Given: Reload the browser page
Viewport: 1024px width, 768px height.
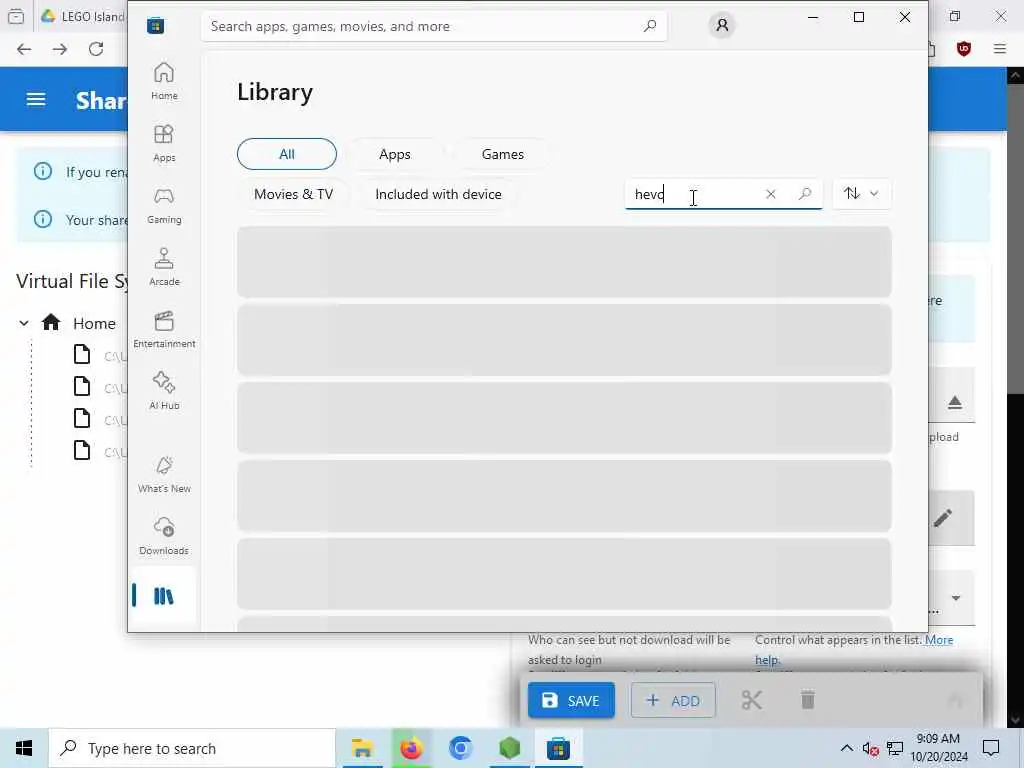Looking at the screenshot, I should (x=96, y=49).
